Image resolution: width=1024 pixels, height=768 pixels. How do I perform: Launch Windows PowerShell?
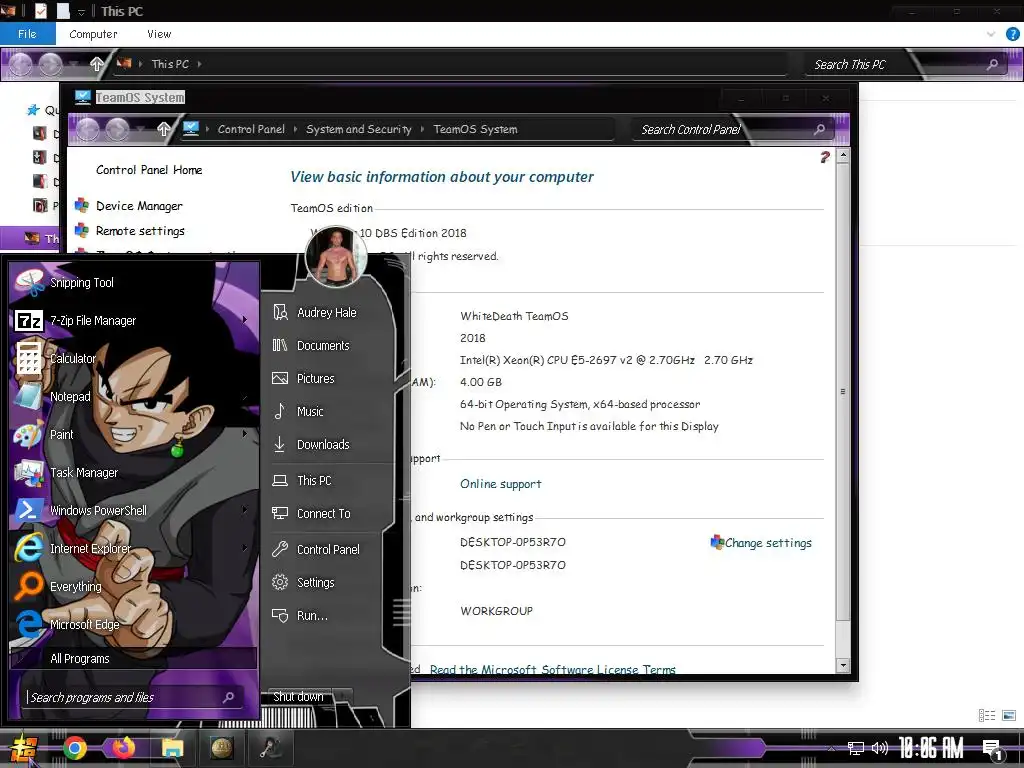[134, 510]
